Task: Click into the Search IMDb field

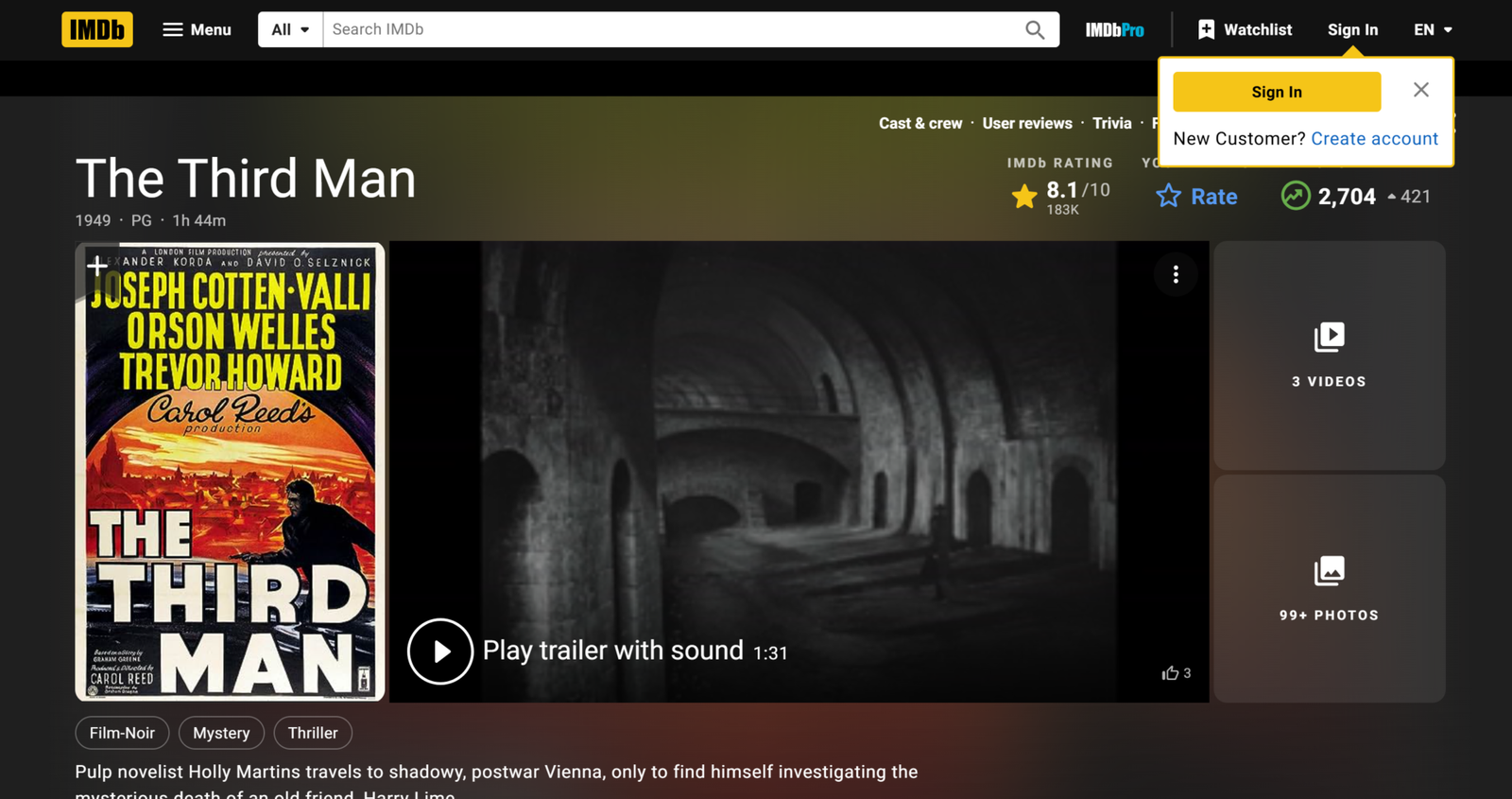Action: pos(671,29)
